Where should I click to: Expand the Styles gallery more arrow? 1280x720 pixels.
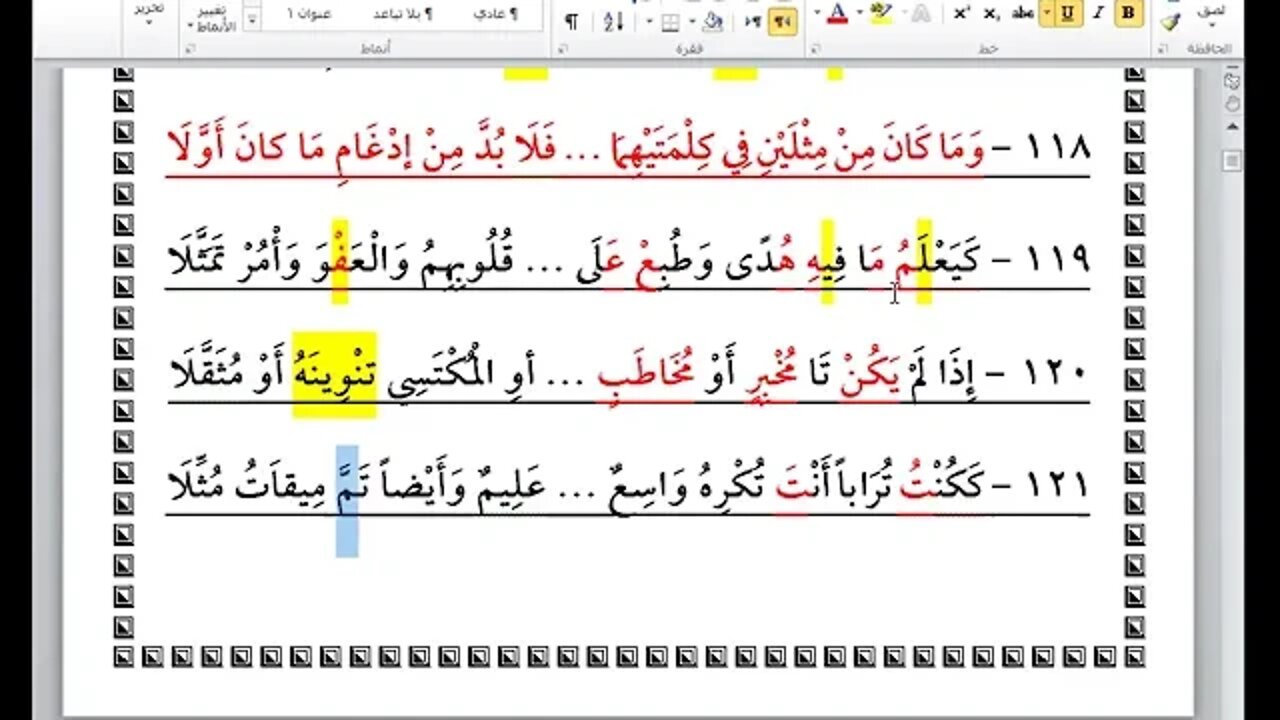tap(253, 21)
